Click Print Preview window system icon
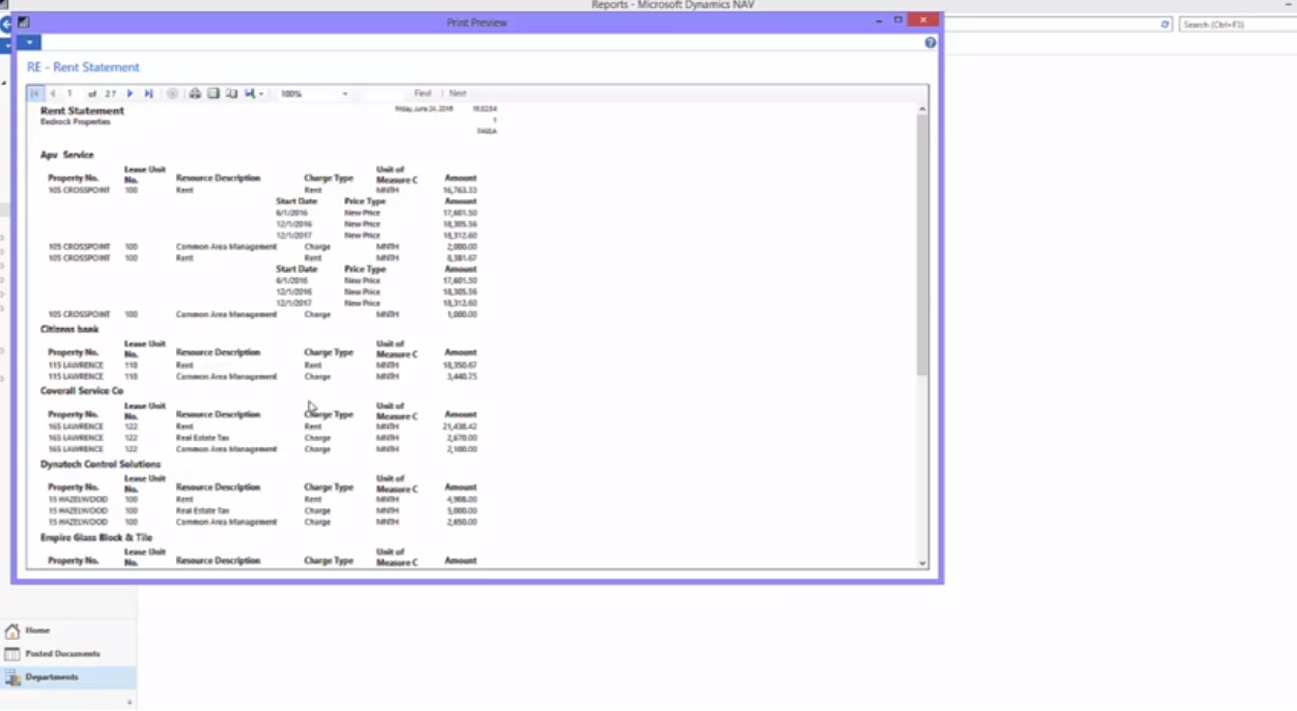This screenshot has width=1297, height=711. pyautogui.click(x=23, y=22)
